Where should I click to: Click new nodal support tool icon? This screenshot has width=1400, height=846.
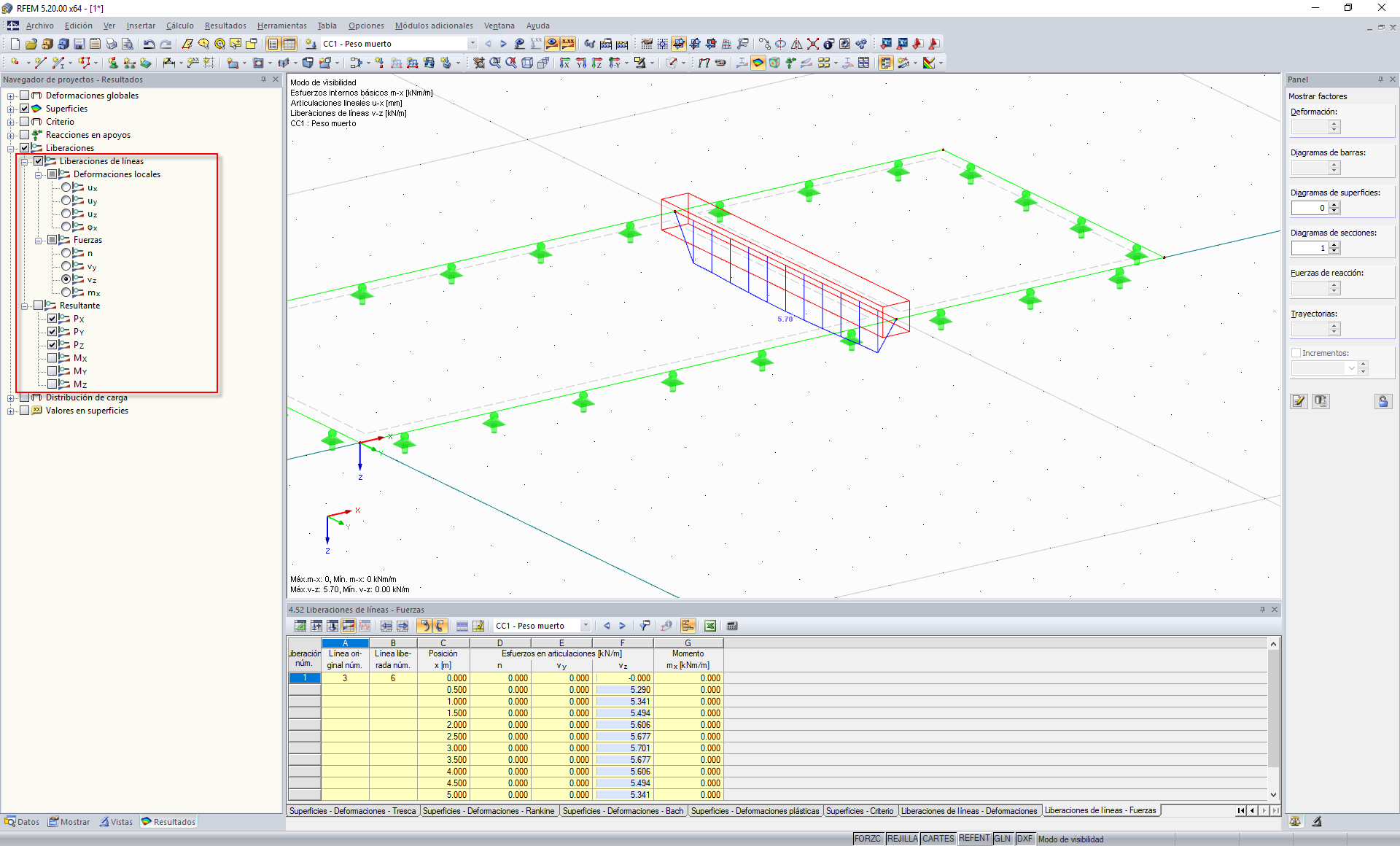click(x=113, y=63)
